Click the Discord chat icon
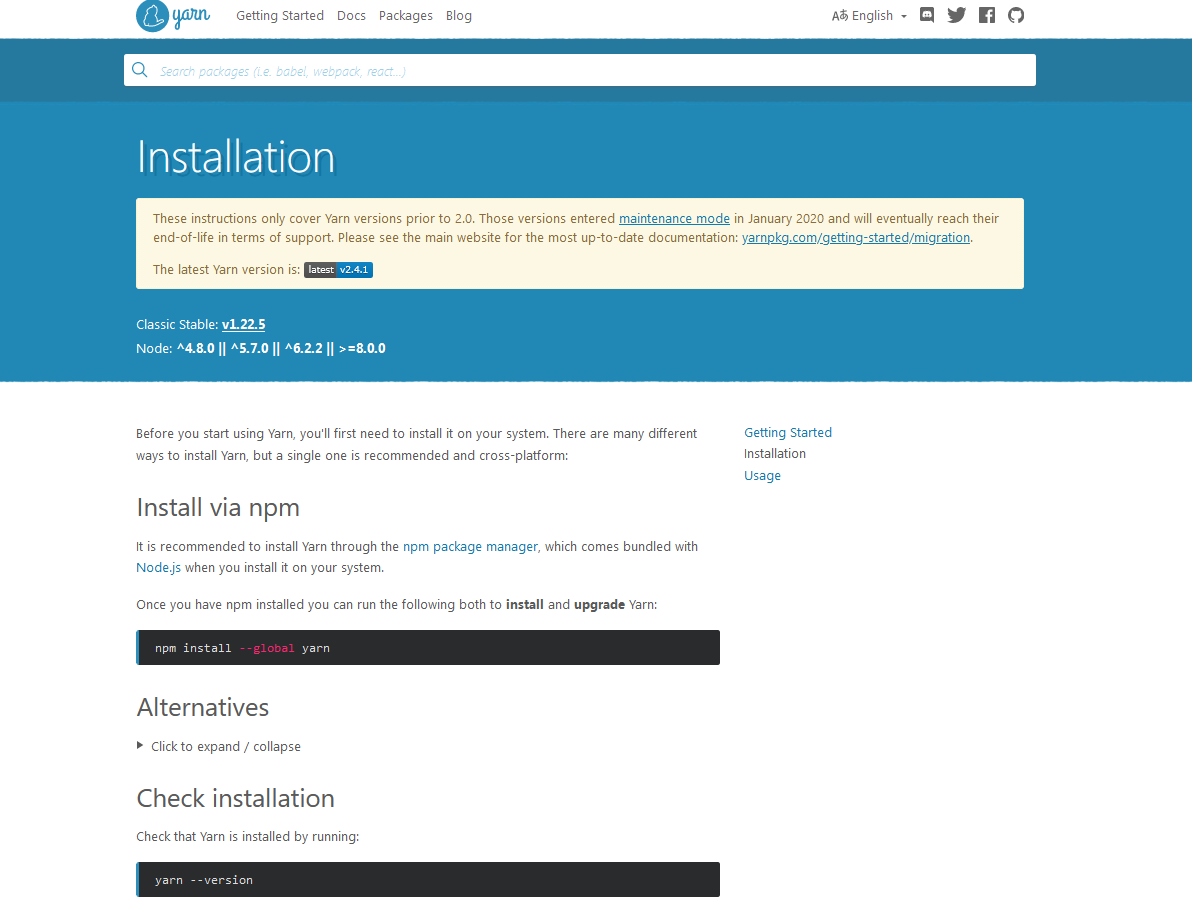This screenshot has height=911, width=1192. pyautogui.click(x=926, y=15)
